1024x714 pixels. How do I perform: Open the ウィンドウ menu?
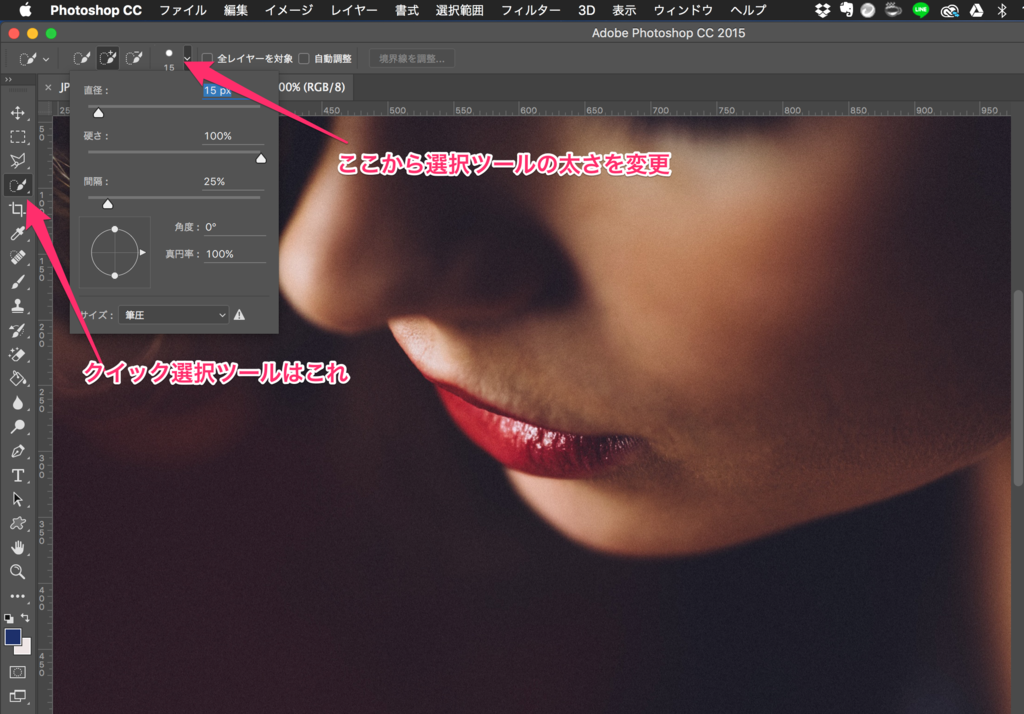point(683,10)
